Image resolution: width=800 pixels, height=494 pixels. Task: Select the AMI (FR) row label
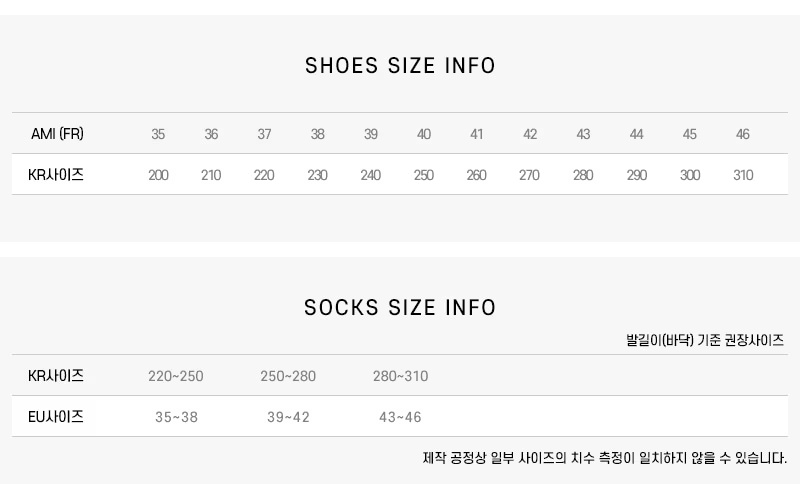tap(57, 134)
